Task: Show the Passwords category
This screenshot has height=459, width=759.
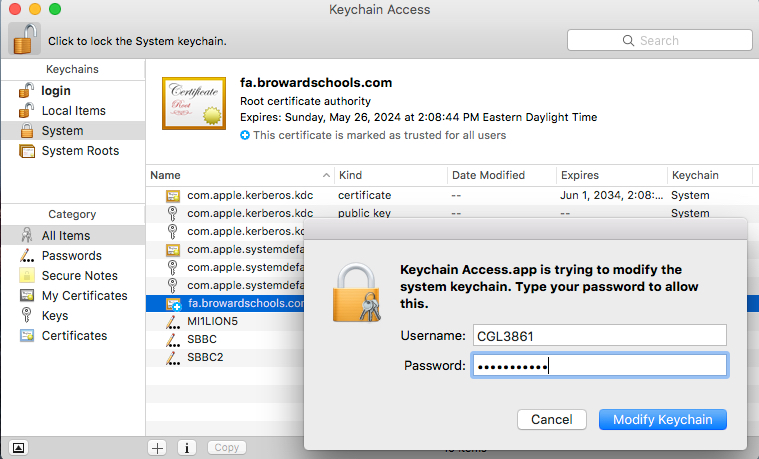Action: (x=72, y=255)
